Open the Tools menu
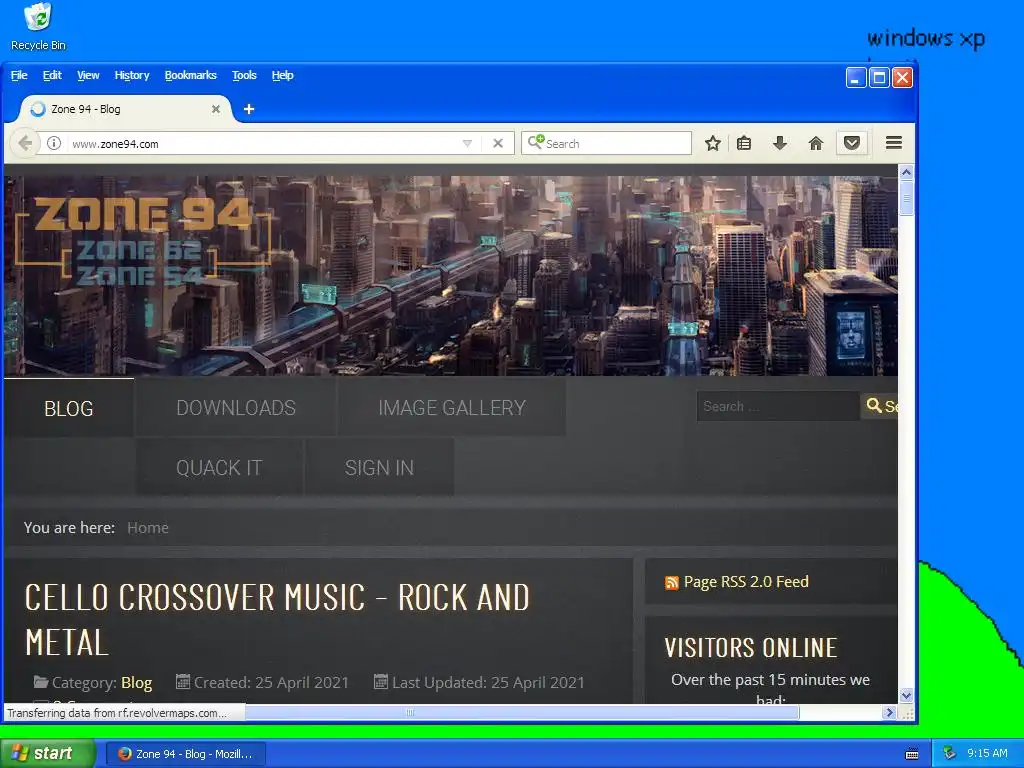 click(244, 75)
